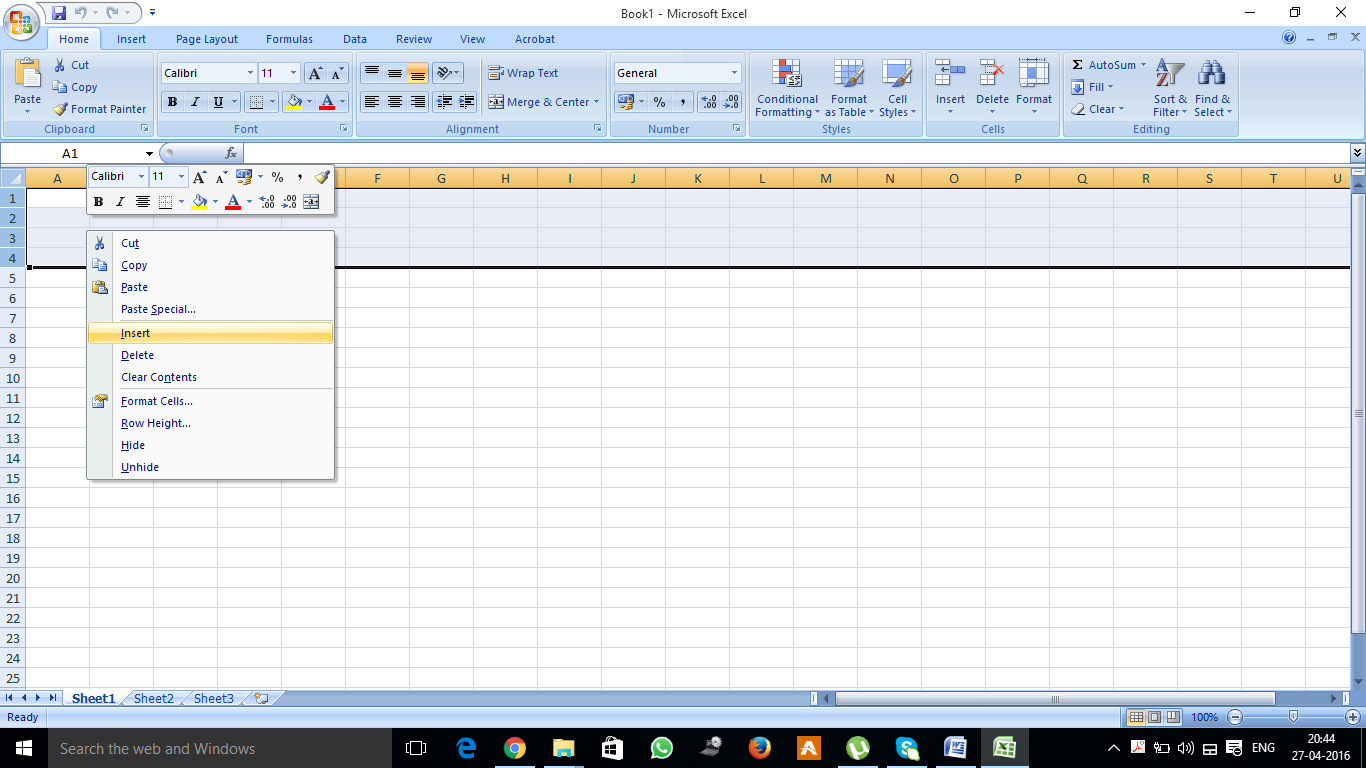Click the Insert Worksheet tab icon
1366x768 pixels.
261,698
